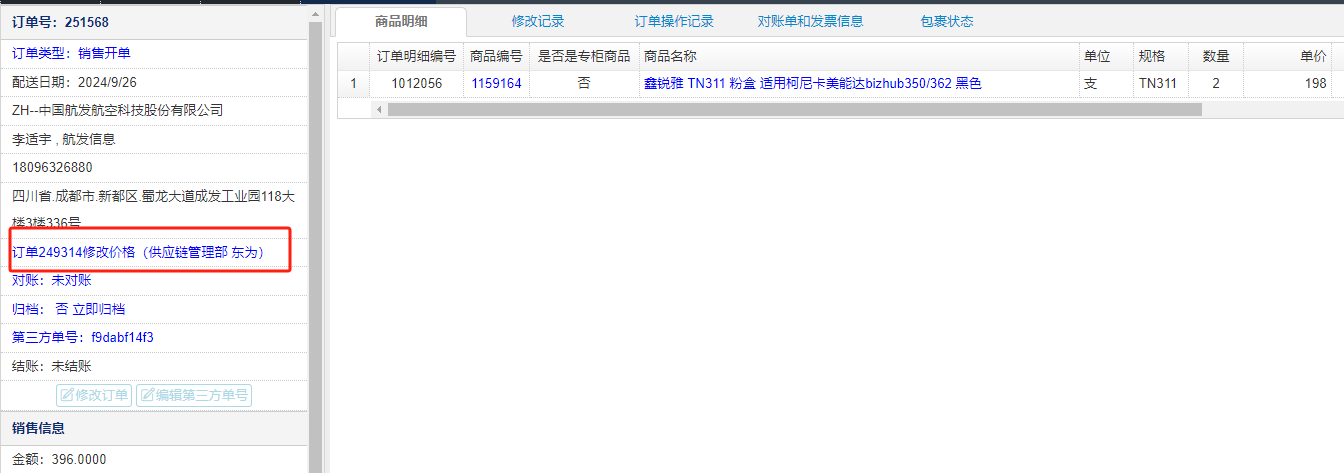Open the 商品明细 tab
This screenshot has height=473, width=1344.
[400, 21]
